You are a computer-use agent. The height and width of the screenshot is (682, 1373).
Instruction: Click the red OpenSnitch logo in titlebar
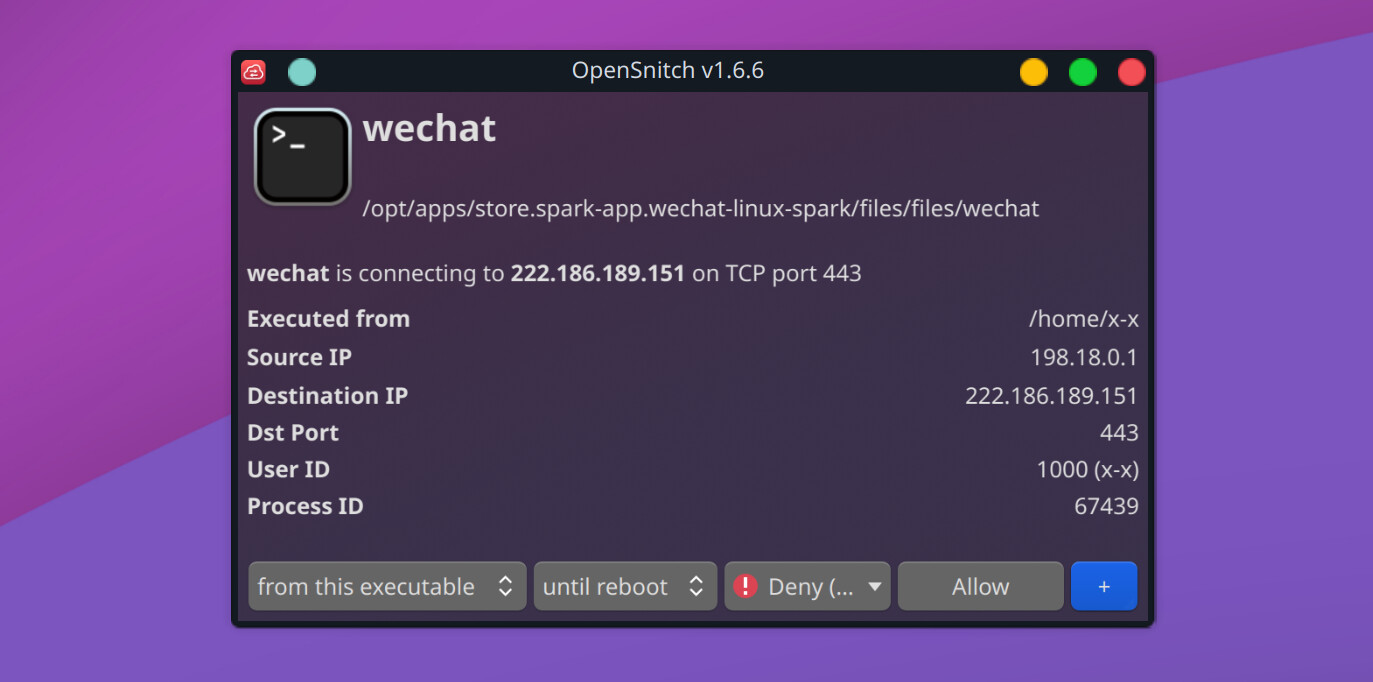coord(254,72)
